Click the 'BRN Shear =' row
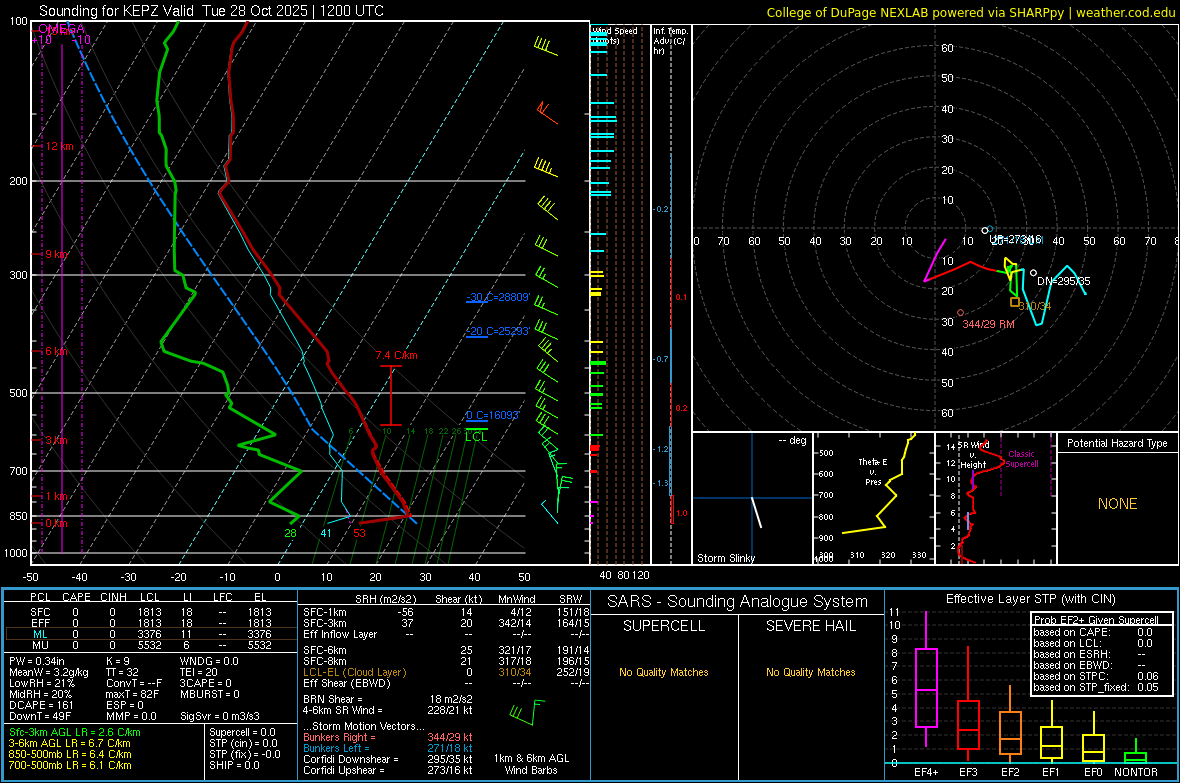Image resolution: width=1180 pixels, height=783 pixels. point(388,699)
